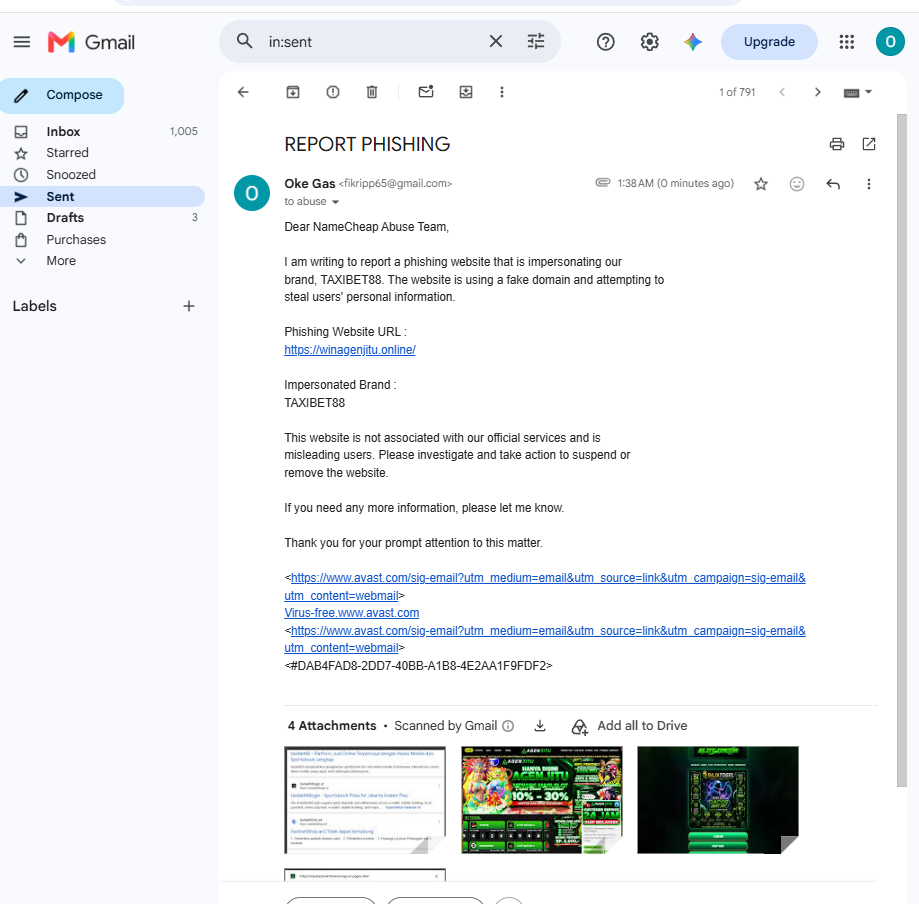This screenshot has height=904, width=919.
Task: Open the first avast.com sig-email link
Action: pyautogui.click(x=545, y=587)
